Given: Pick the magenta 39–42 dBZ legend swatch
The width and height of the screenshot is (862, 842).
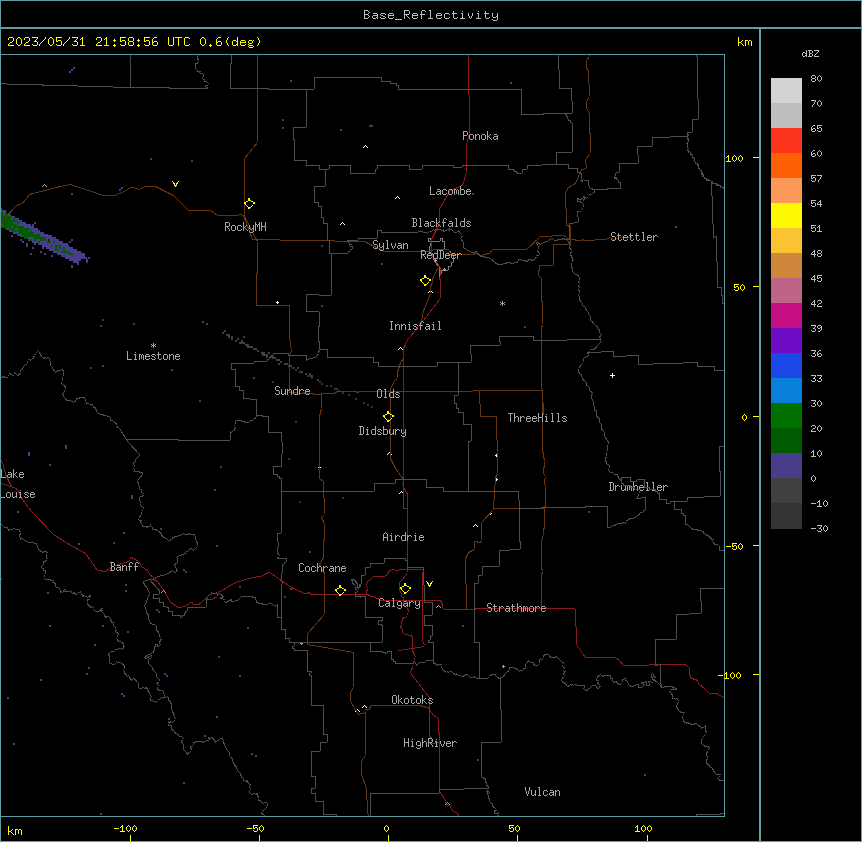Looking at the screenshot, I should tap(786, 315).
